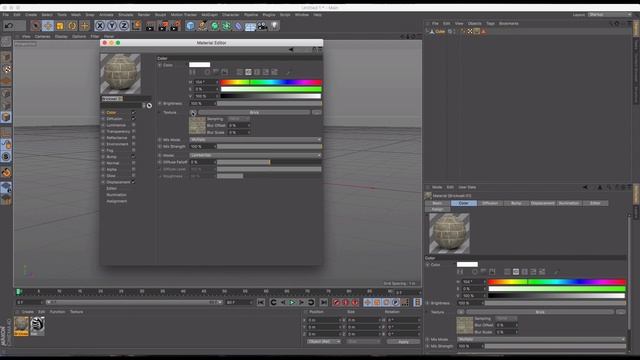Image resolution: width=640 pixels, height=360 pixels.
Task: Select Color tab in Attribute Manager
Action: pyautogui.click(x=464, y=203)
